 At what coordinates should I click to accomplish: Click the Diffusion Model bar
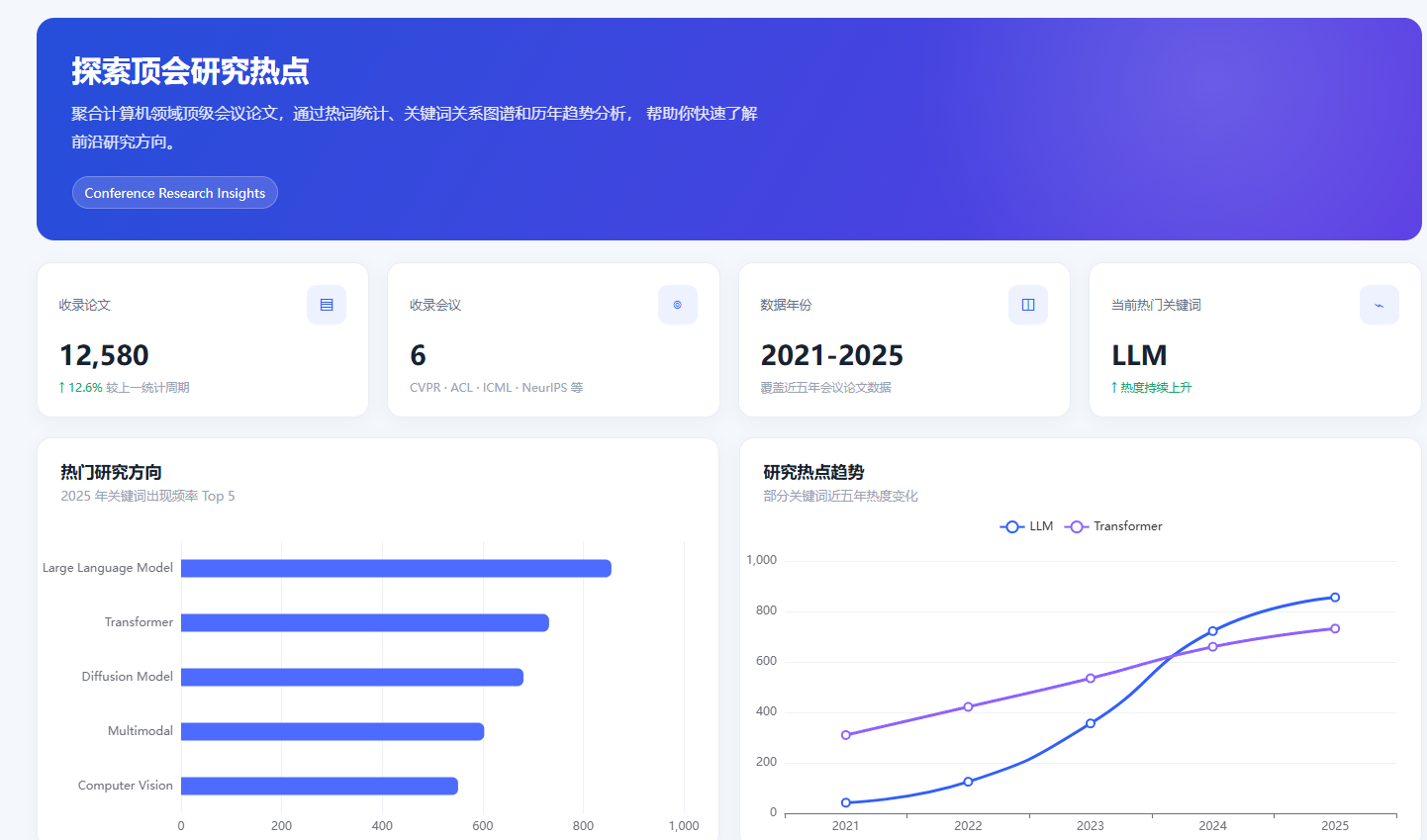[x=352, y=677]
